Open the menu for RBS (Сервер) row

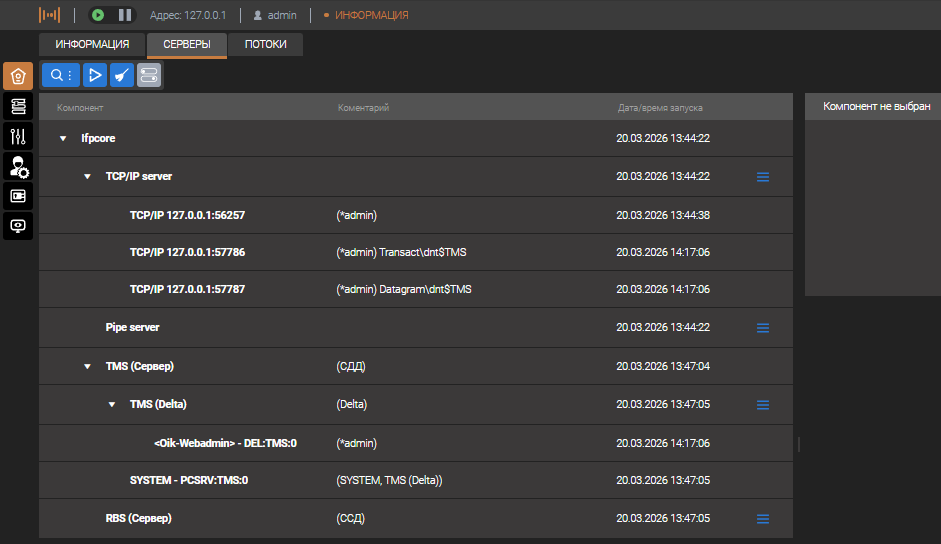pos(762,519)
